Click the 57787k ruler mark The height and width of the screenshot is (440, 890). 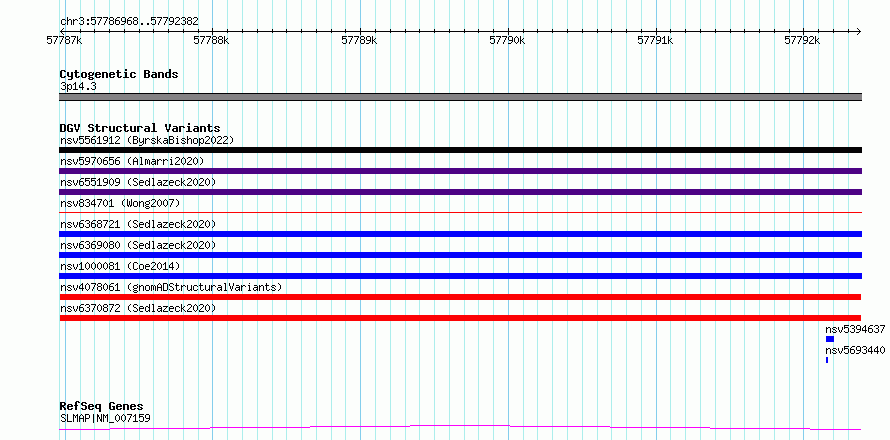(x=64, y=40)
